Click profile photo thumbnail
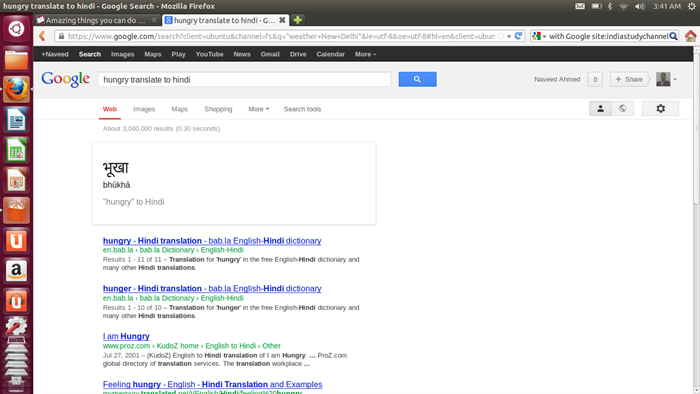 click(663, 79)
